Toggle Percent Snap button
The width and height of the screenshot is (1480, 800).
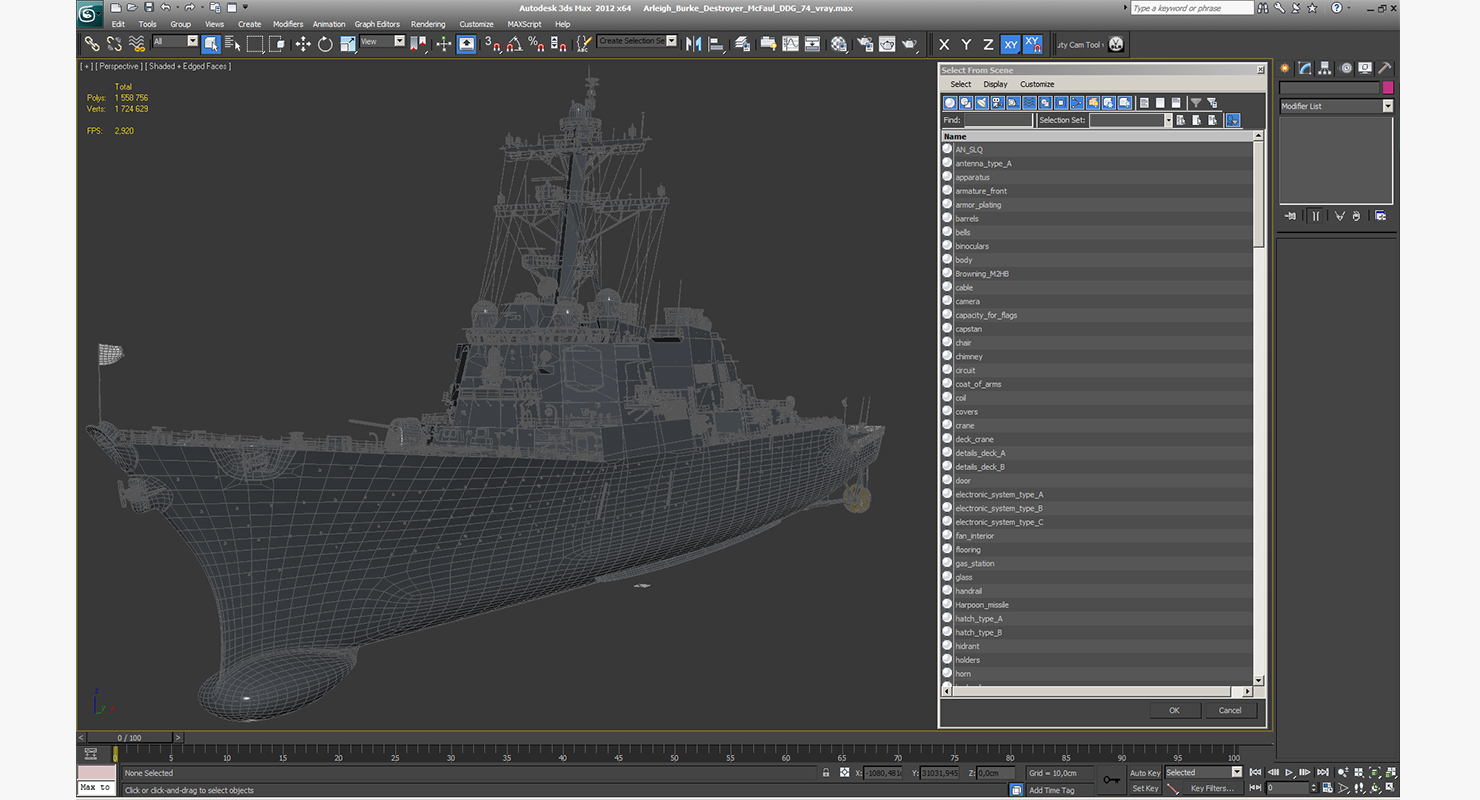pos(536,44)
